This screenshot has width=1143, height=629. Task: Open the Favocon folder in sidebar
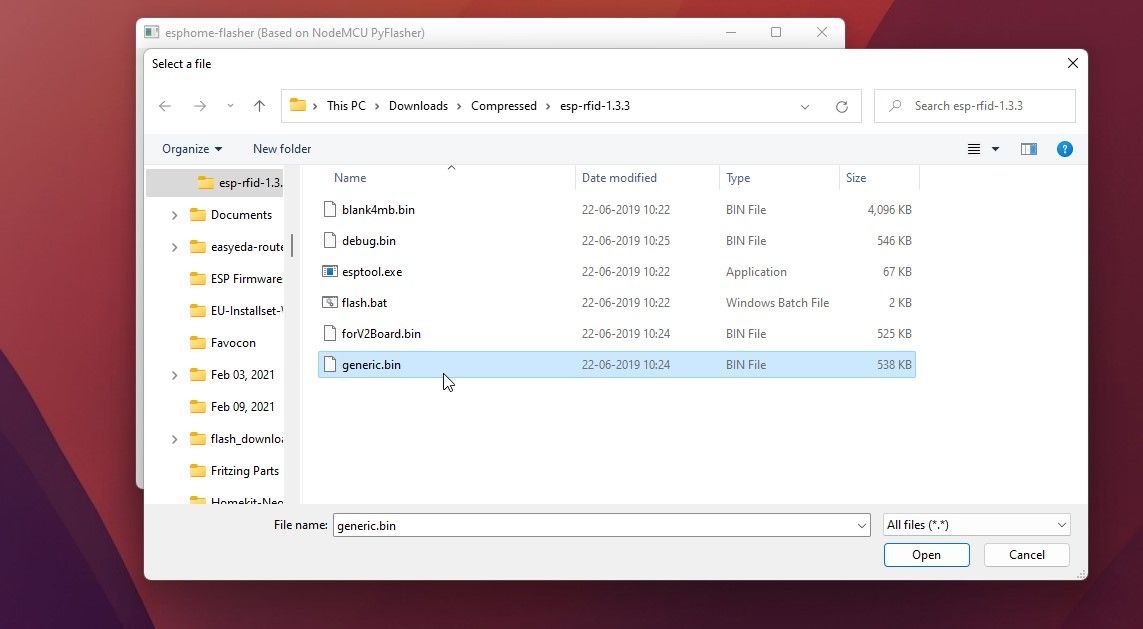(223, 343)
